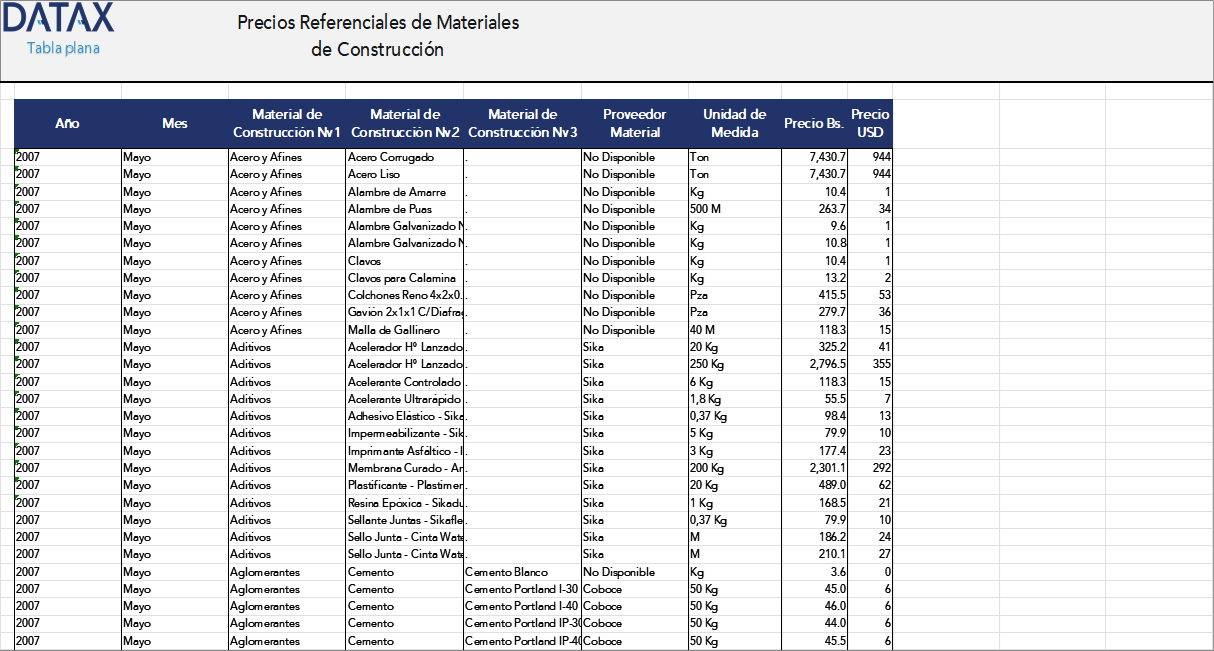Click the report title Precios Referenciales de Materiales
The image size is (1214, 651).
pyautogui.click(x=378, y=22)
